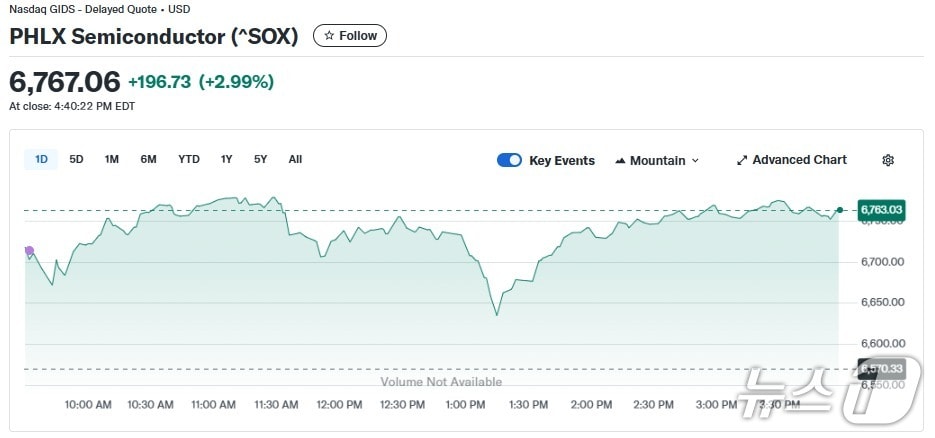Viewport: 935px width, 438px height.
Task: Show the 5Y chart range
Action: pos(260,159)
